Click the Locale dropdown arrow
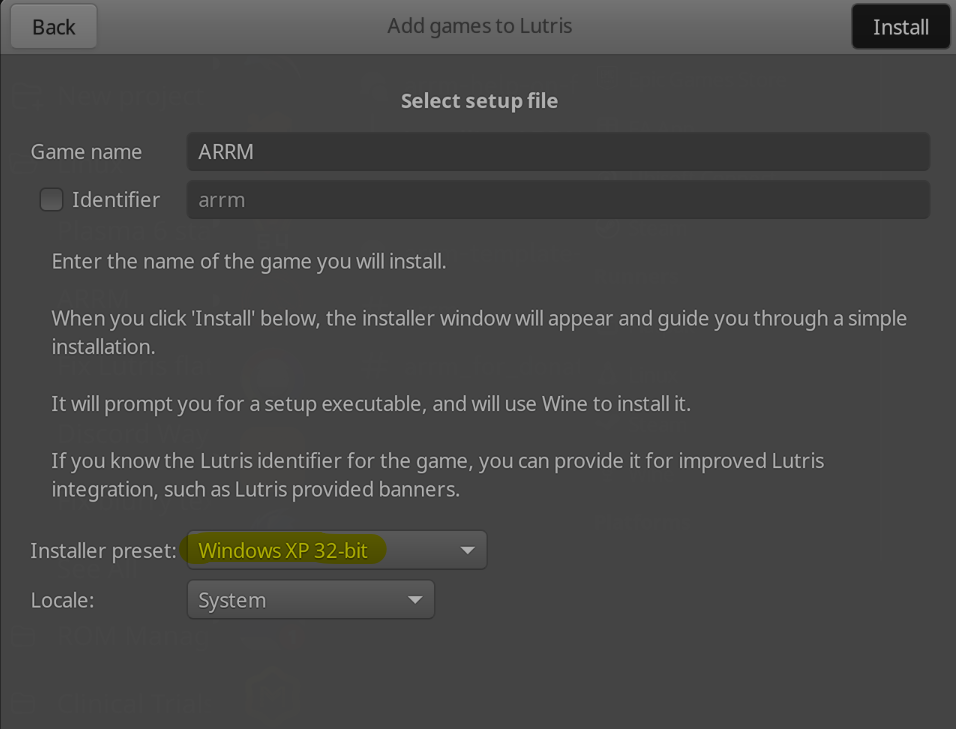Screen dimensions: 956x729 pyautogui.click(x=415, y=600)
